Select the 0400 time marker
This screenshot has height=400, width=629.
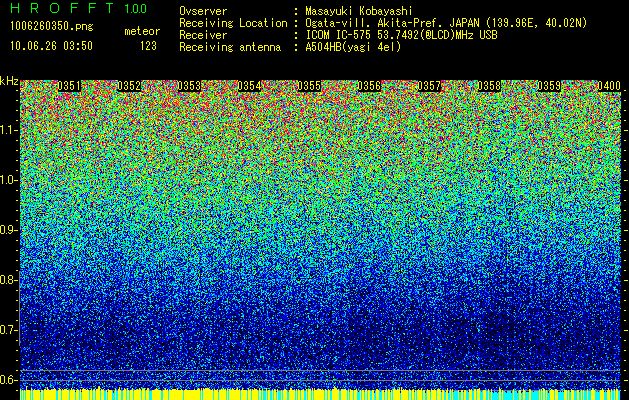tap(609, 86)
